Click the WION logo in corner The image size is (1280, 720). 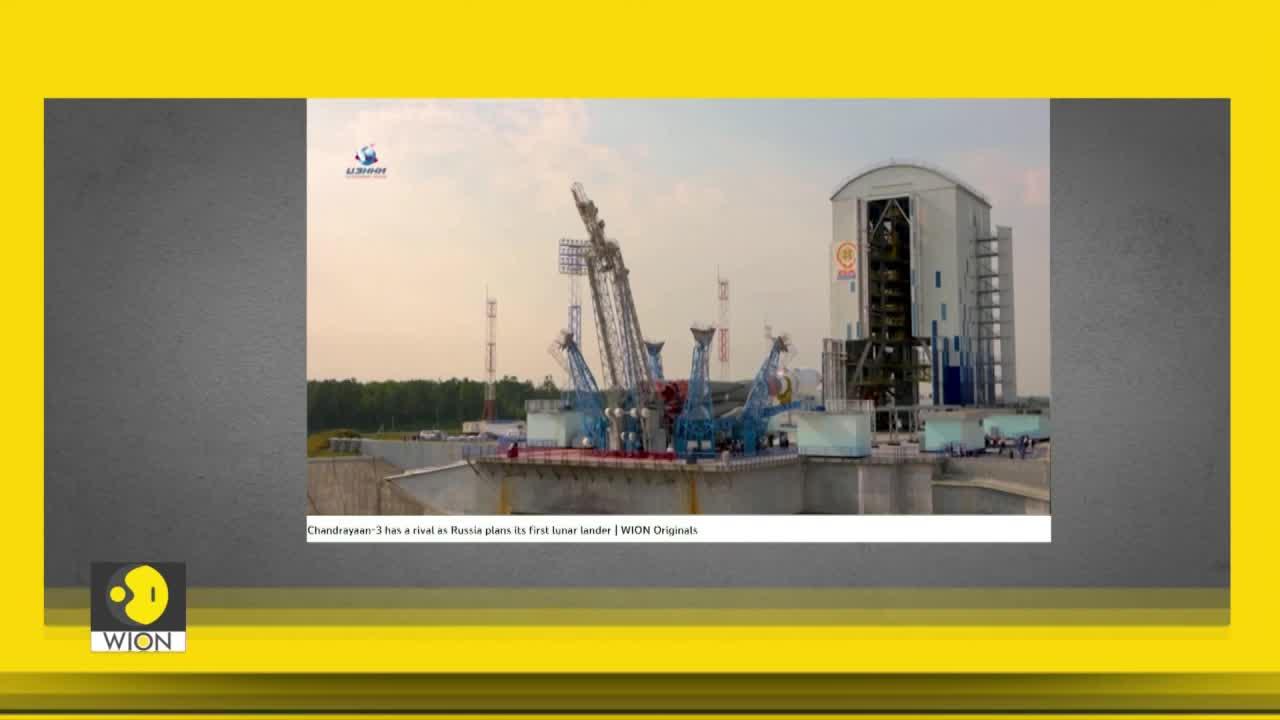click(138, 607)
